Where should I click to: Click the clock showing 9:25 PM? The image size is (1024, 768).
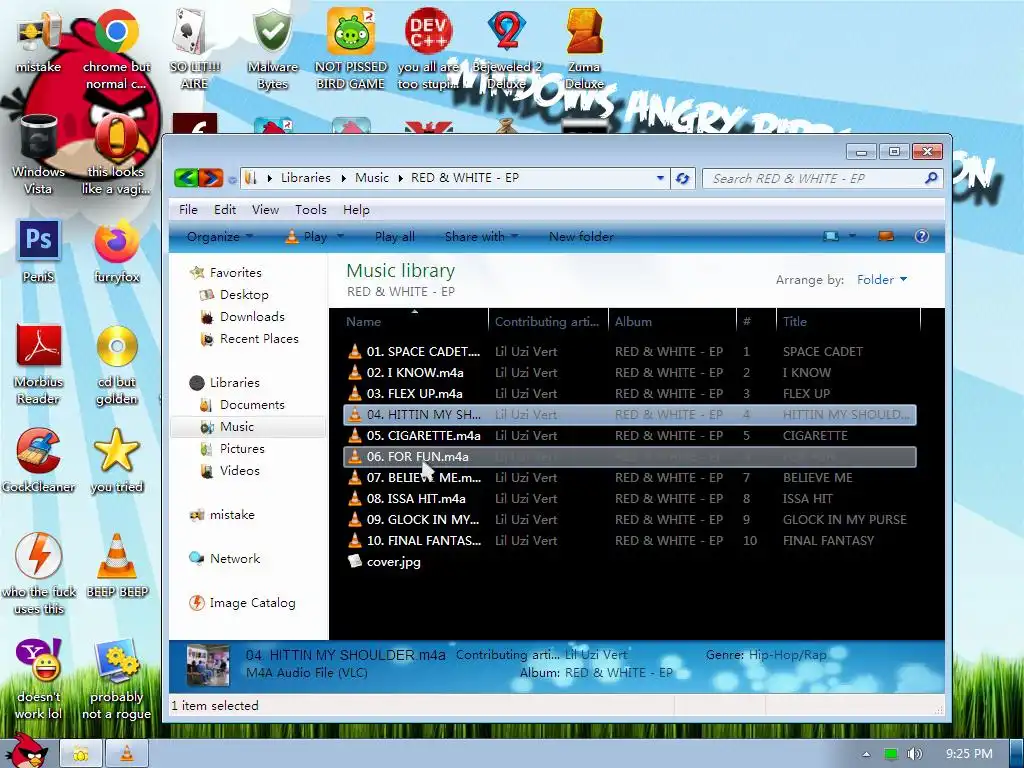pyautogui.click(x=969, y=754)
